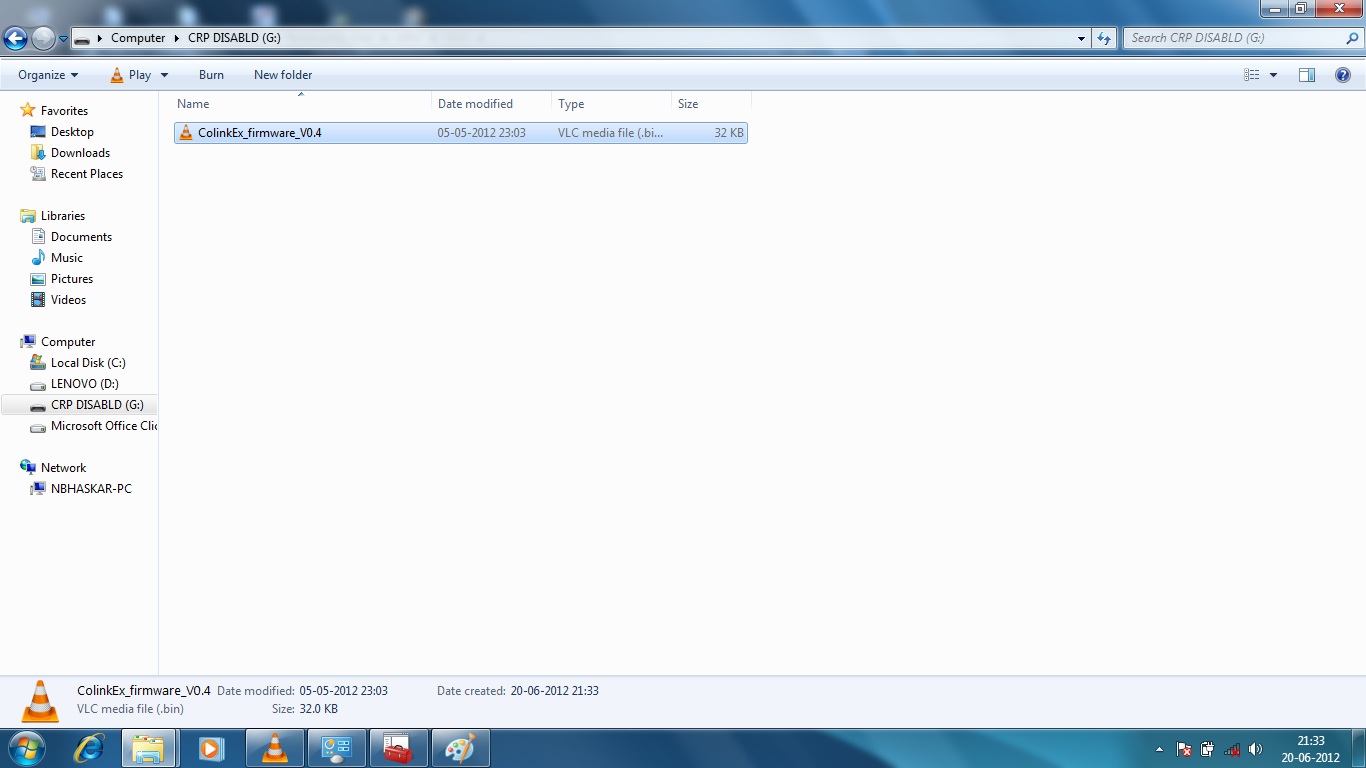1366x768 pixels.
Task: Click the Forward navigation arrow
Action: 43,38
